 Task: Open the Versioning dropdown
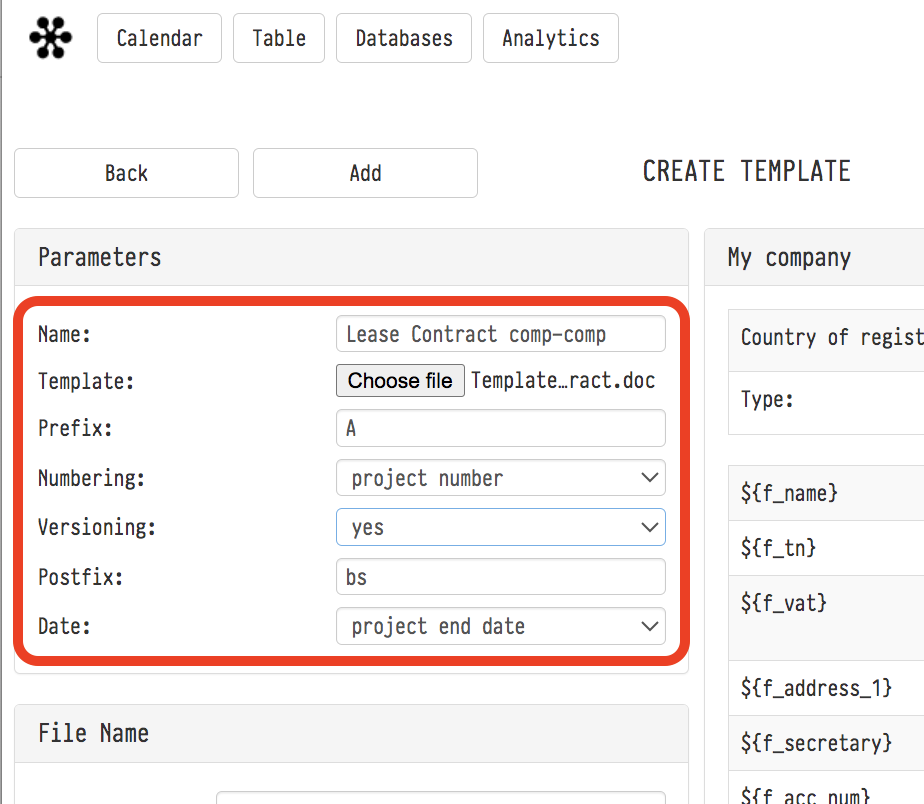500,527
